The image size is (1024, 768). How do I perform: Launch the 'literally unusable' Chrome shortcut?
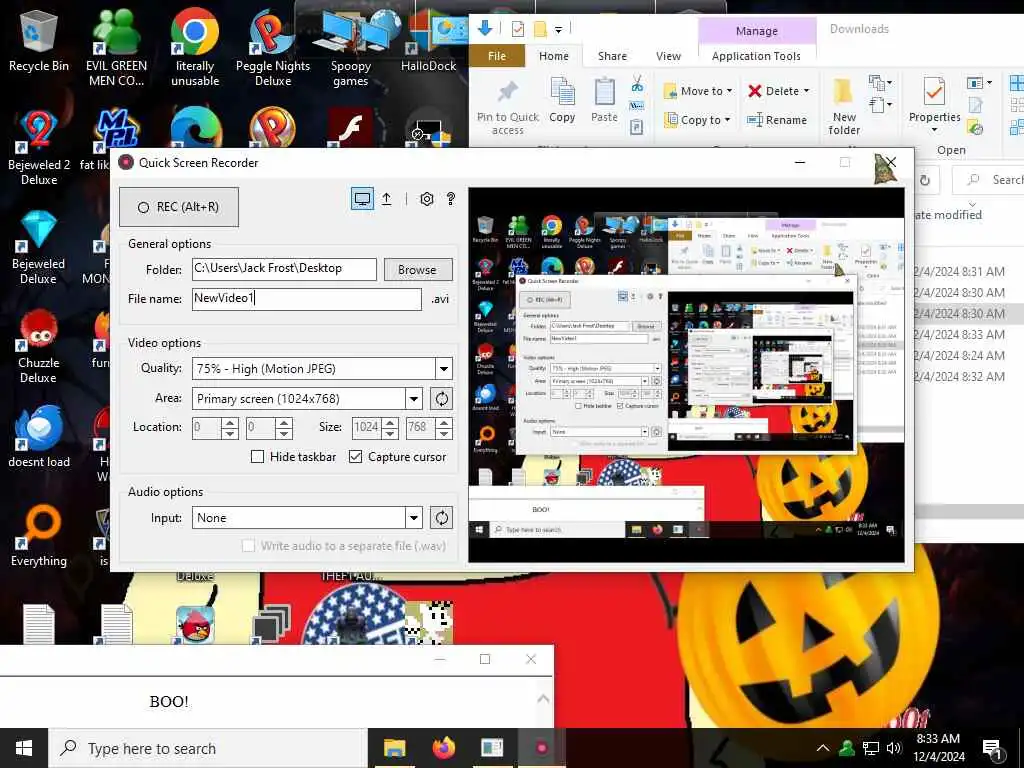(x=195, y=47)
